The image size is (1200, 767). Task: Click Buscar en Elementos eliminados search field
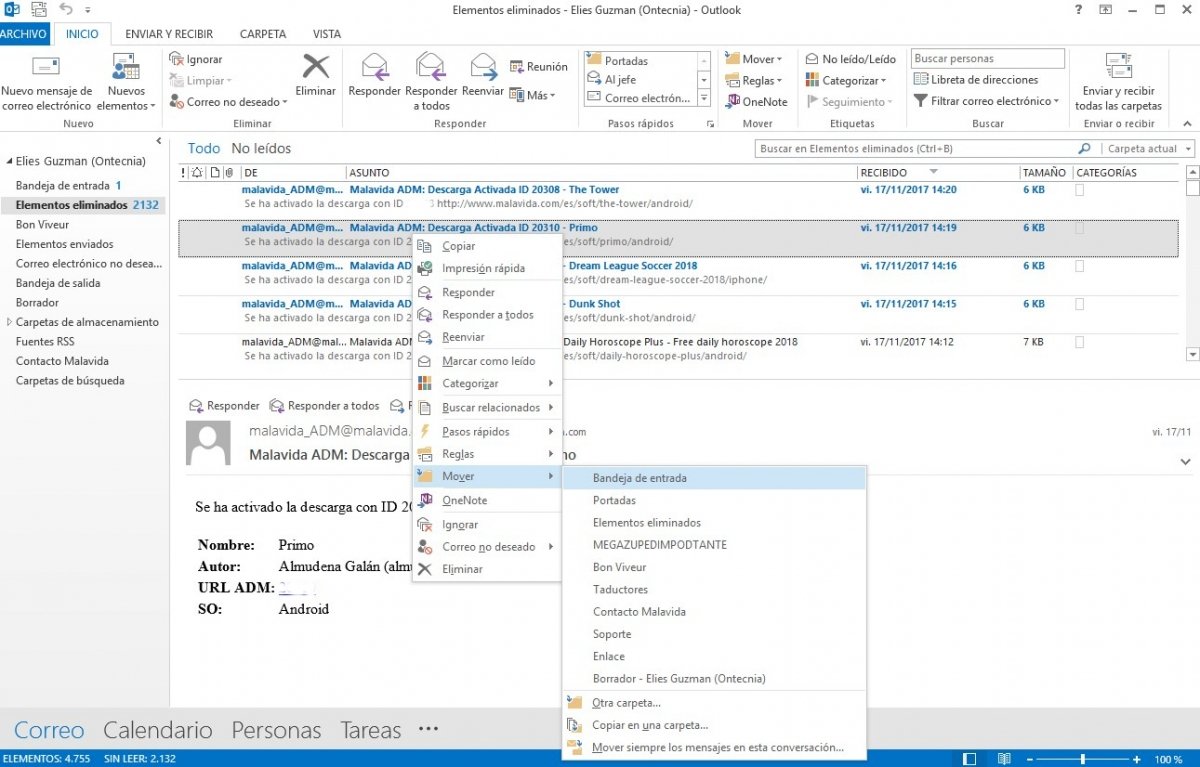pos(915,149)
